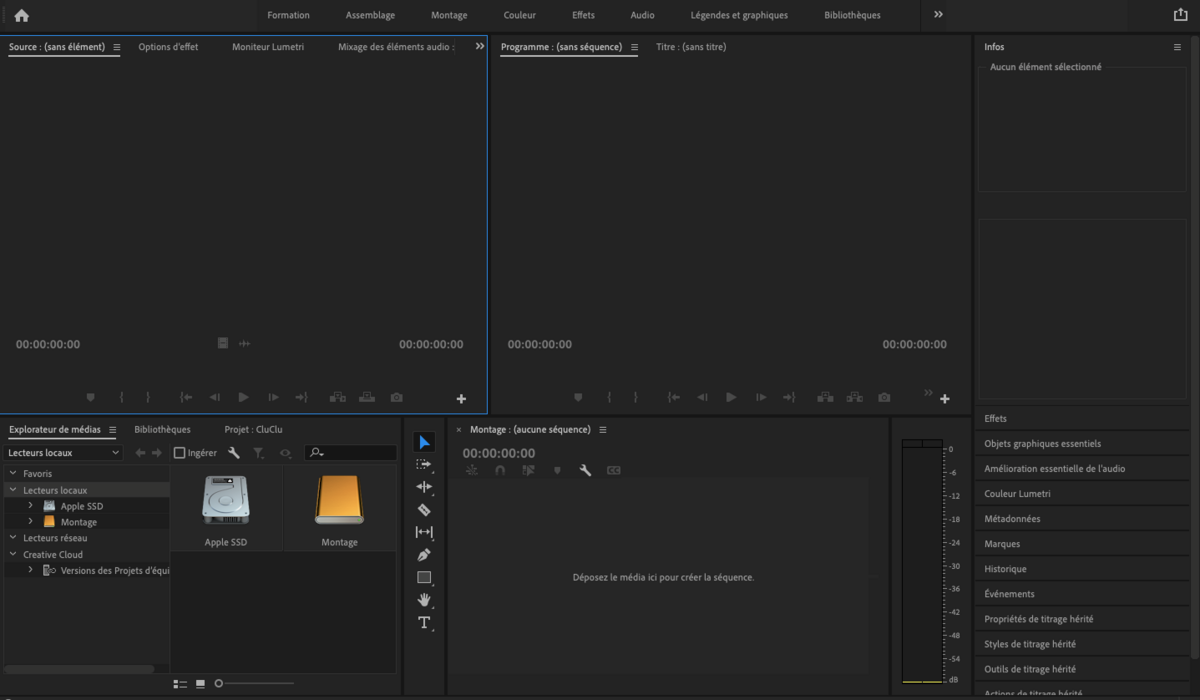Select the Ripple Edit tool
The image size is (1200, 700).
[x=424, y=487]
